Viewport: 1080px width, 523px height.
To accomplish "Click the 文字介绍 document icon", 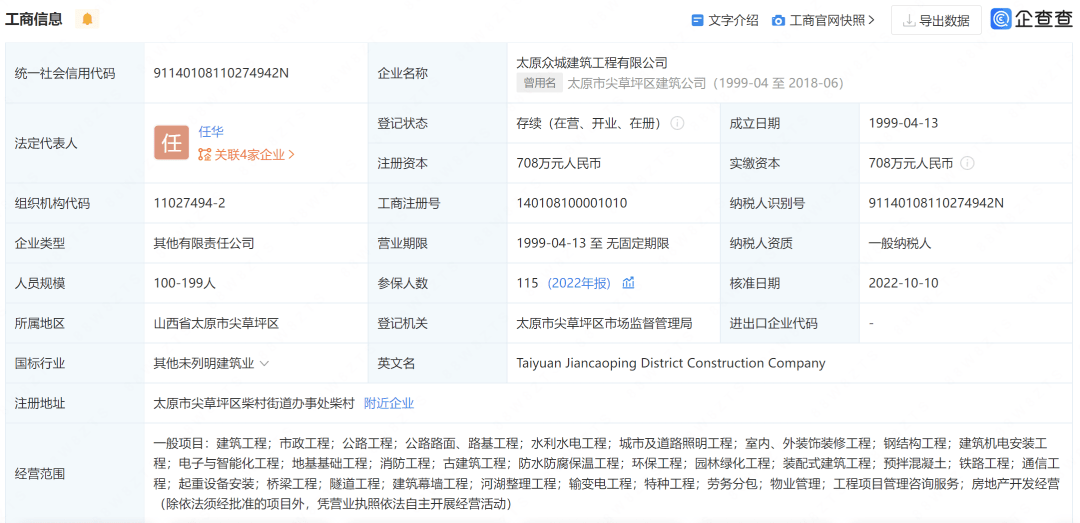I will coord(698,21).
